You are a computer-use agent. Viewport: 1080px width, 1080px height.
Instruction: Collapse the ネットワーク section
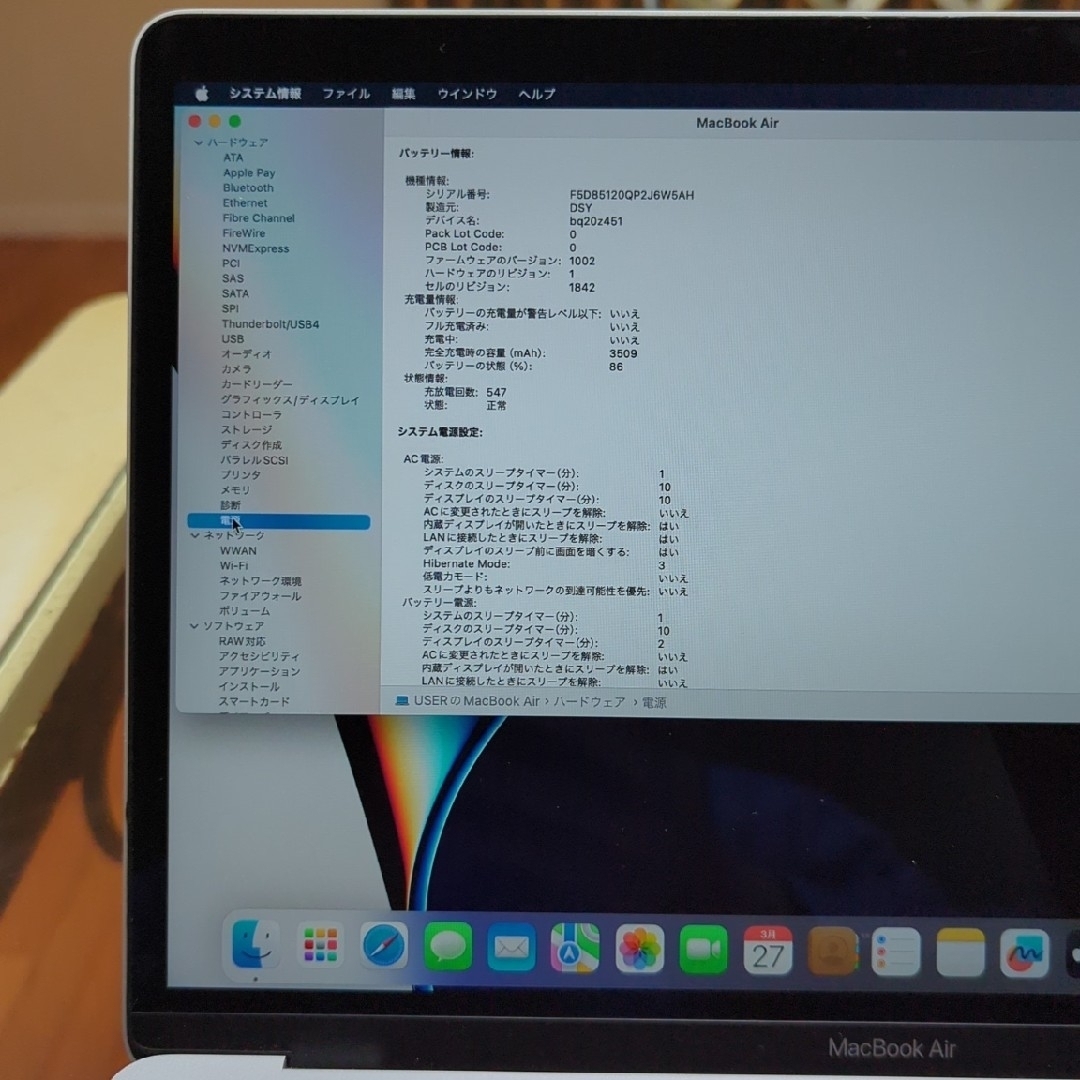[x=195, y=535]
